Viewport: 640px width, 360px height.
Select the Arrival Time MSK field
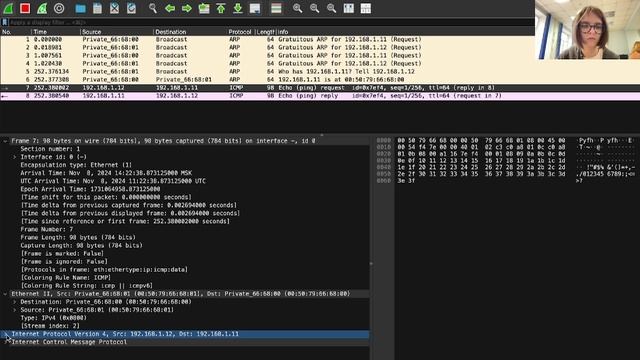(106, 173)
